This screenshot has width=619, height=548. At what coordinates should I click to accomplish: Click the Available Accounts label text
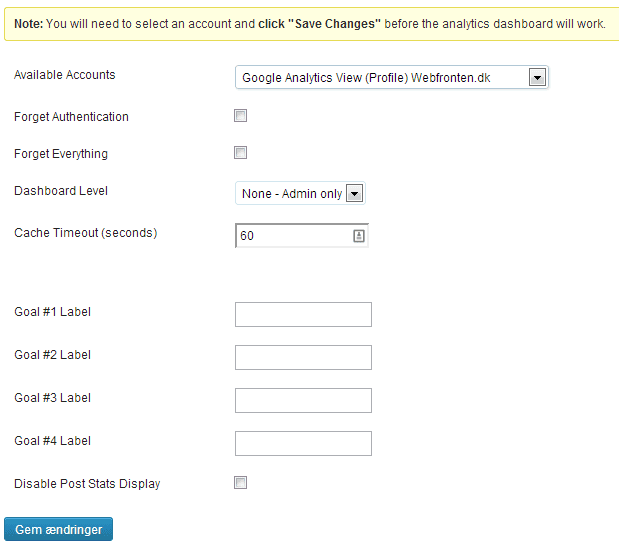click(65, 75)
